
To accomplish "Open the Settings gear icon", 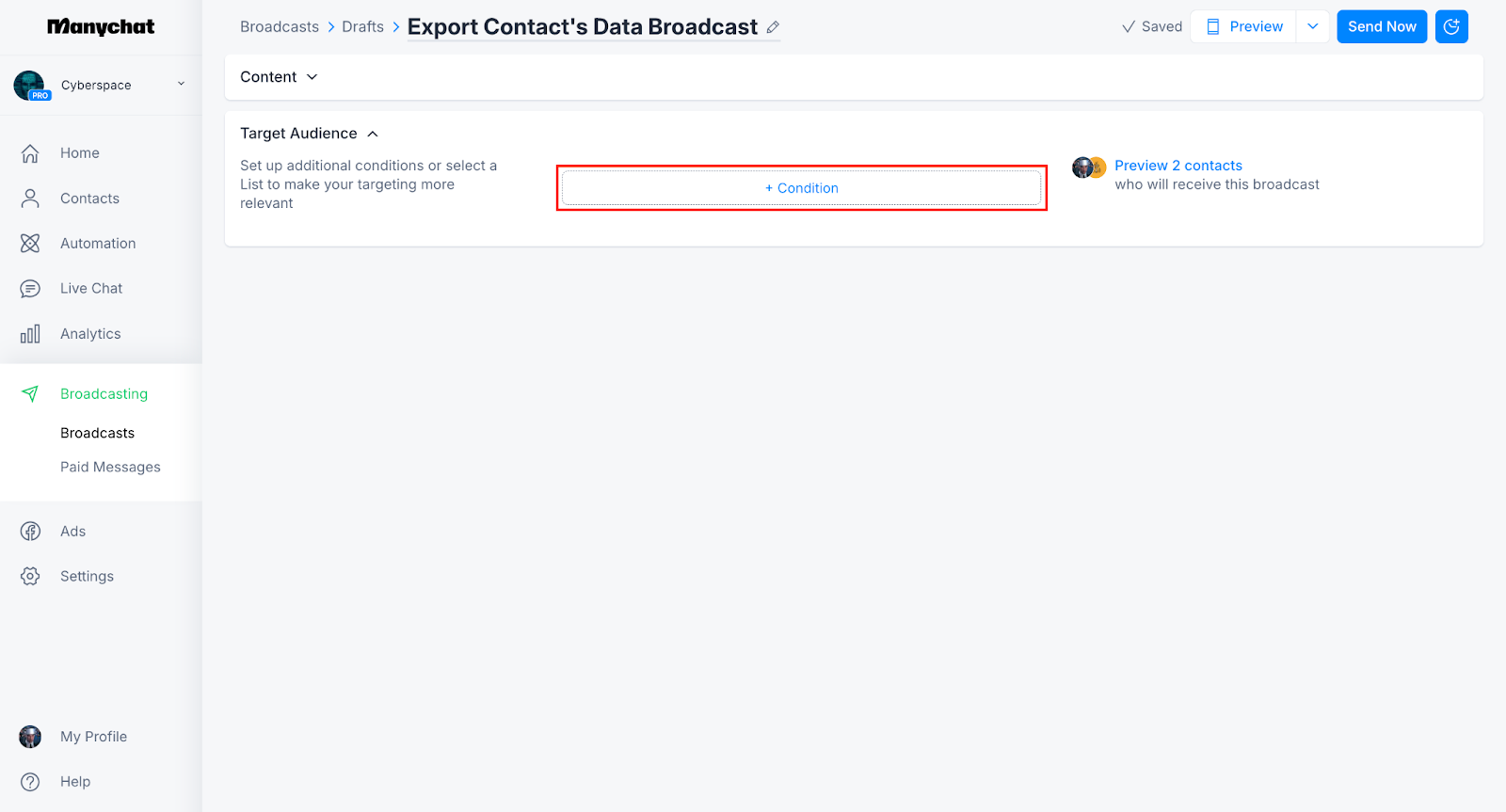I will (30, 577).
